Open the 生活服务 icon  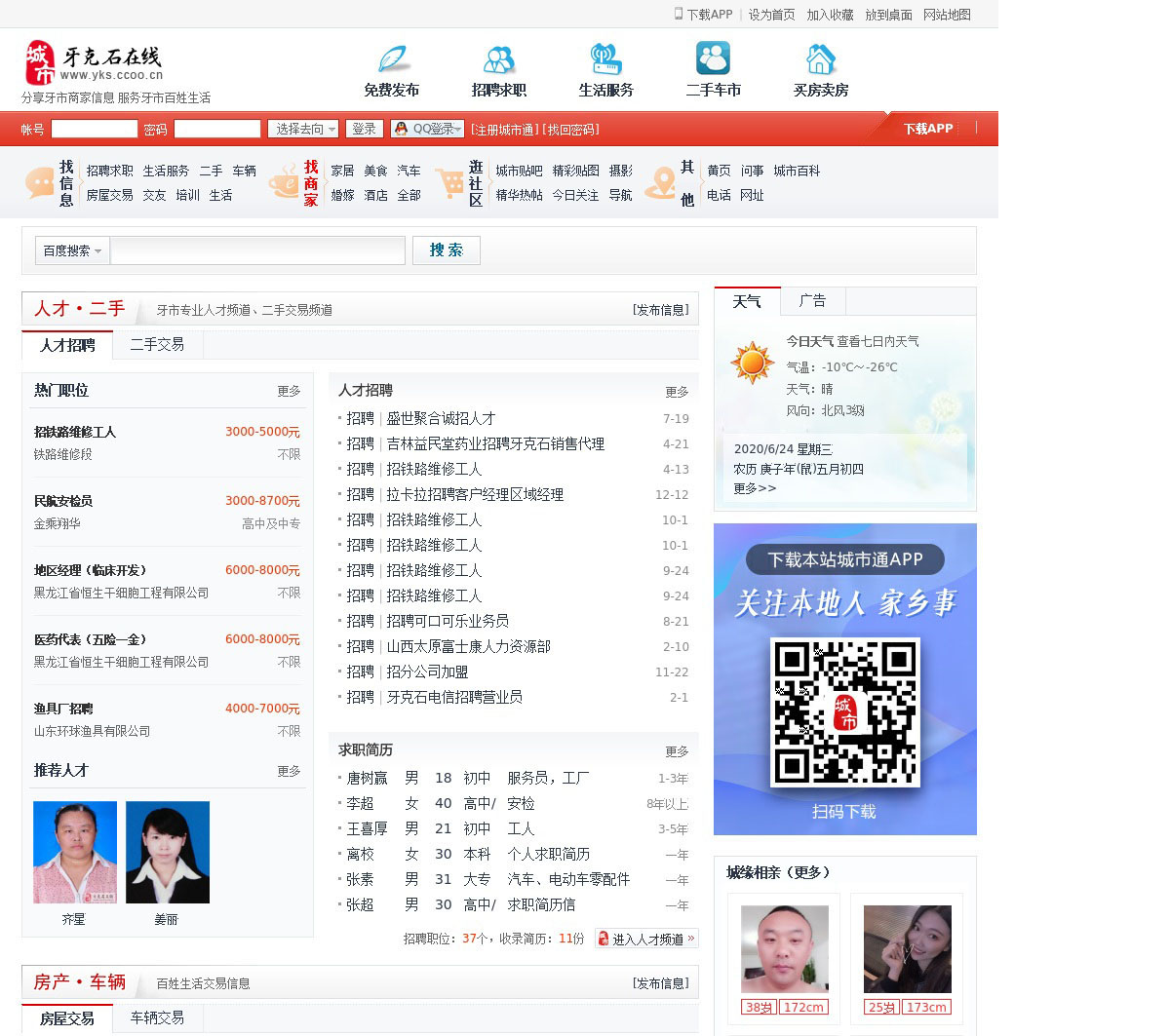point(606,59)
